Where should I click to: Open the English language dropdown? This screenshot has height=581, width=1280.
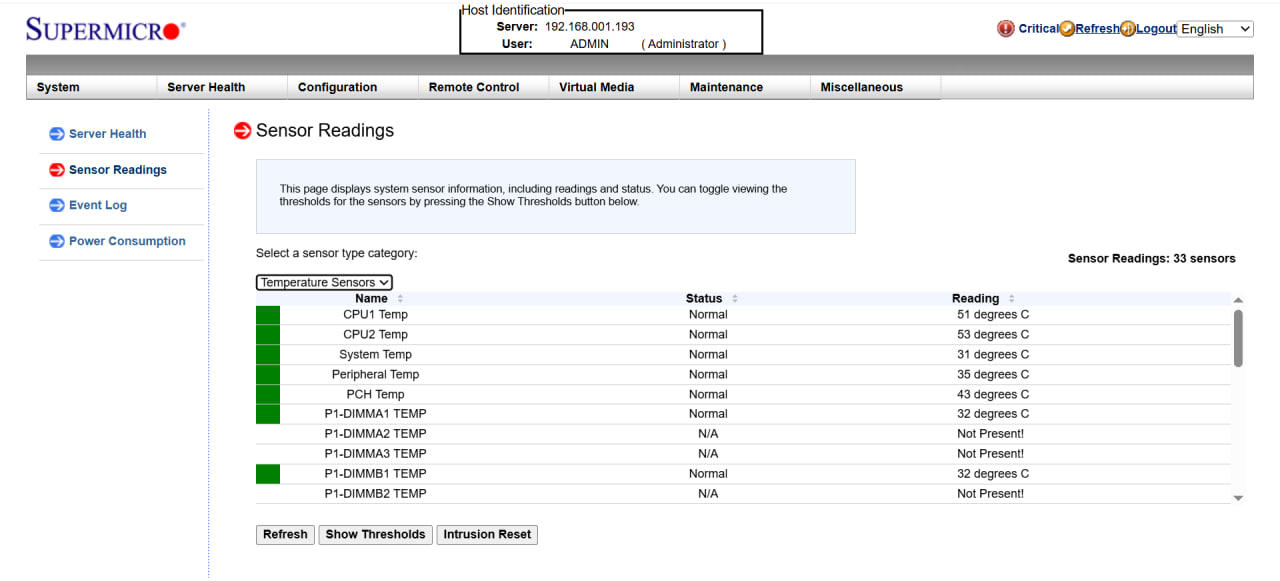pyautogui.click(x=1215, y=29)
